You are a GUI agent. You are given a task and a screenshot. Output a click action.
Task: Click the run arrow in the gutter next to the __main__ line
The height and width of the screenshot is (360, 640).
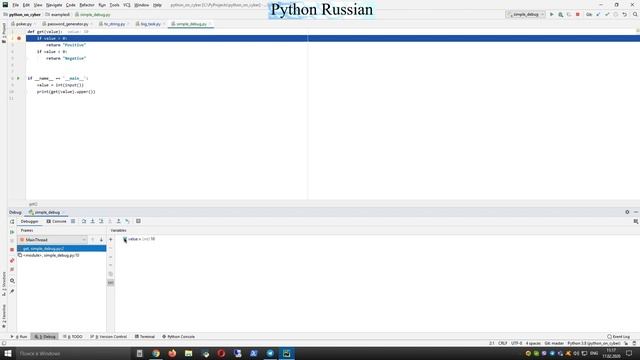click(18, 78)
